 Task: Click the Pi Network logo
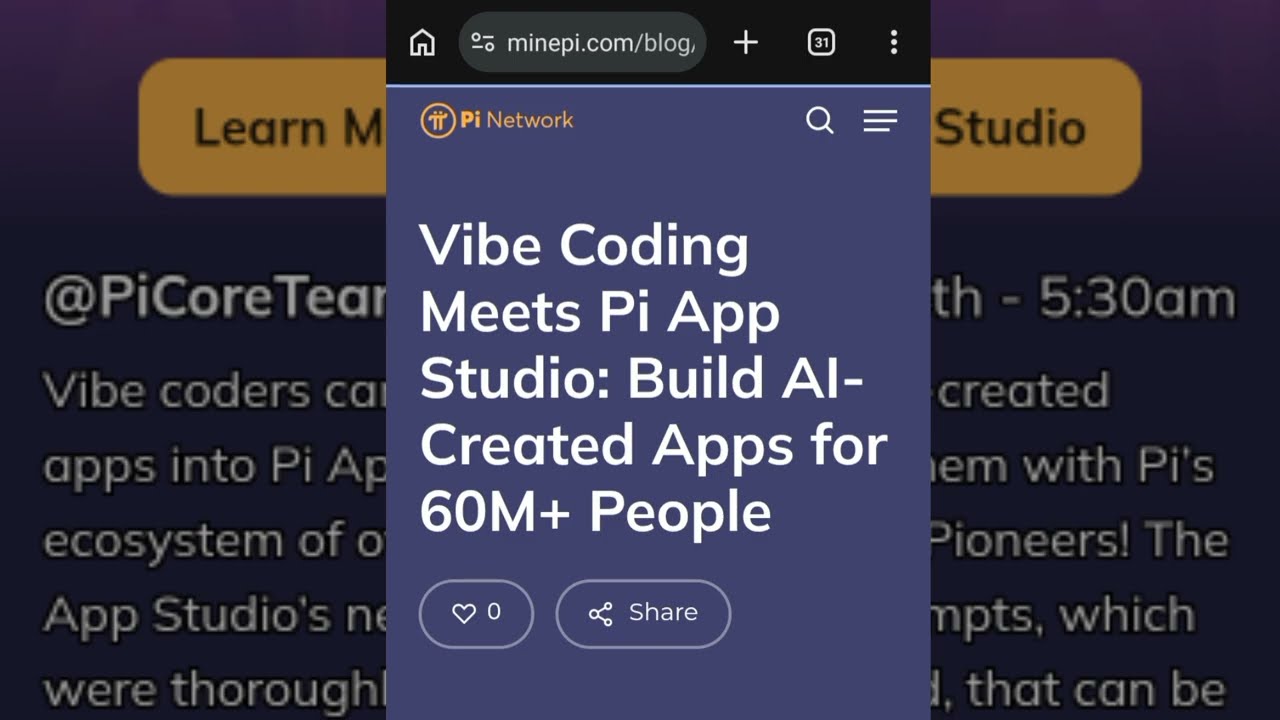tap(497, 120)
